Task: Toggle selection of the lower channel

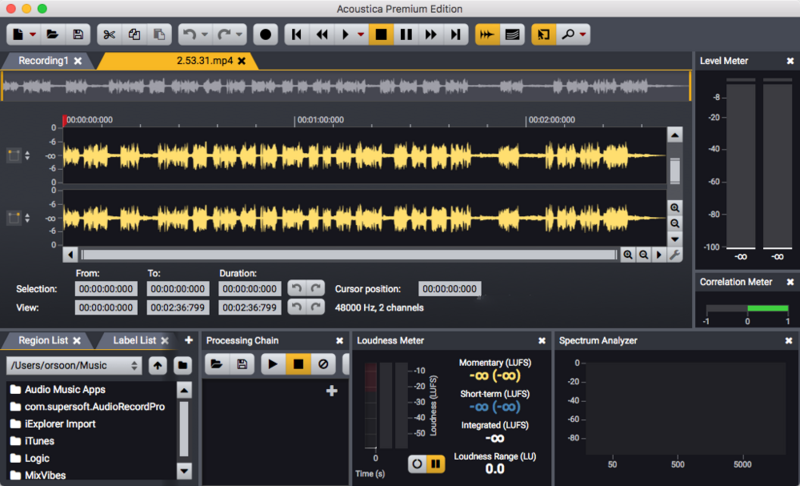Action: (14, 218)
